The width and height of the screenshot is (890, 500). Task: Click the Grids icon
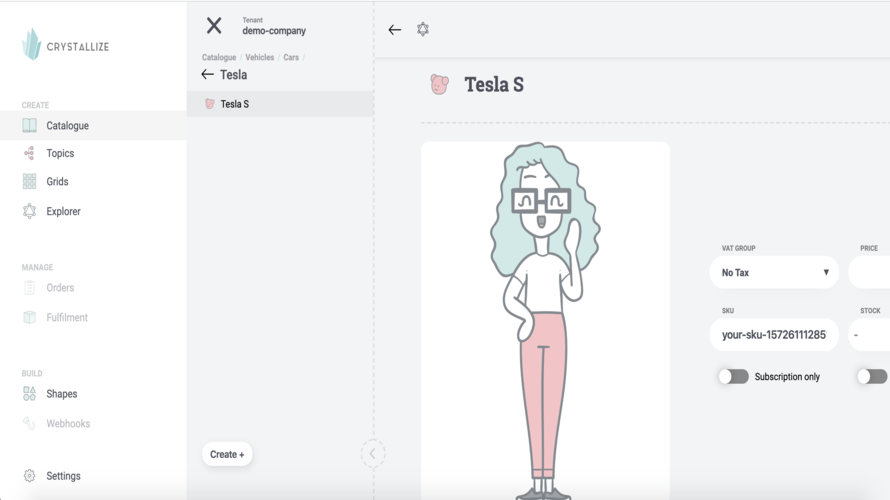tap(30, 182)
